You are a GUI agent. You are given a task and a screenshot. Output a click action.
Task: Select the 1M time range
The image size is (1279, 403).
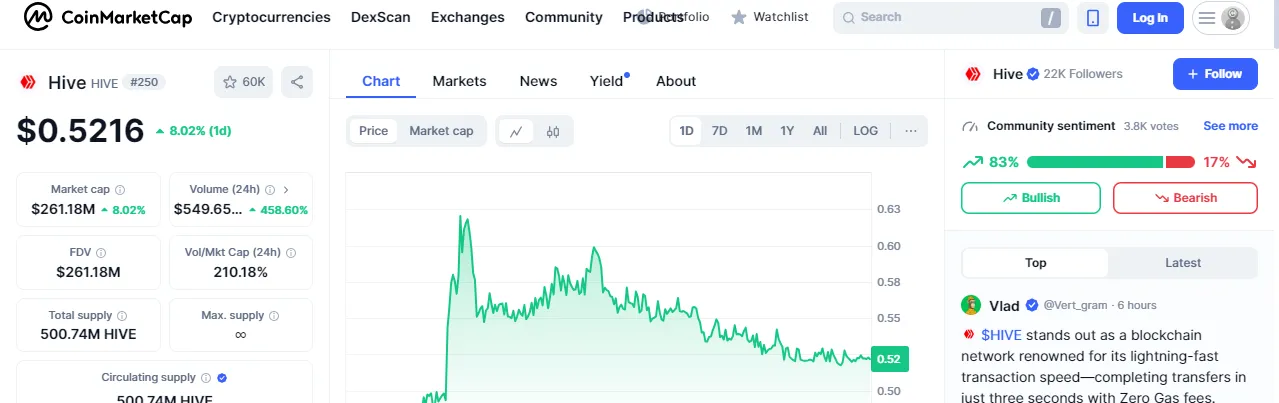(x=754, y=131)
